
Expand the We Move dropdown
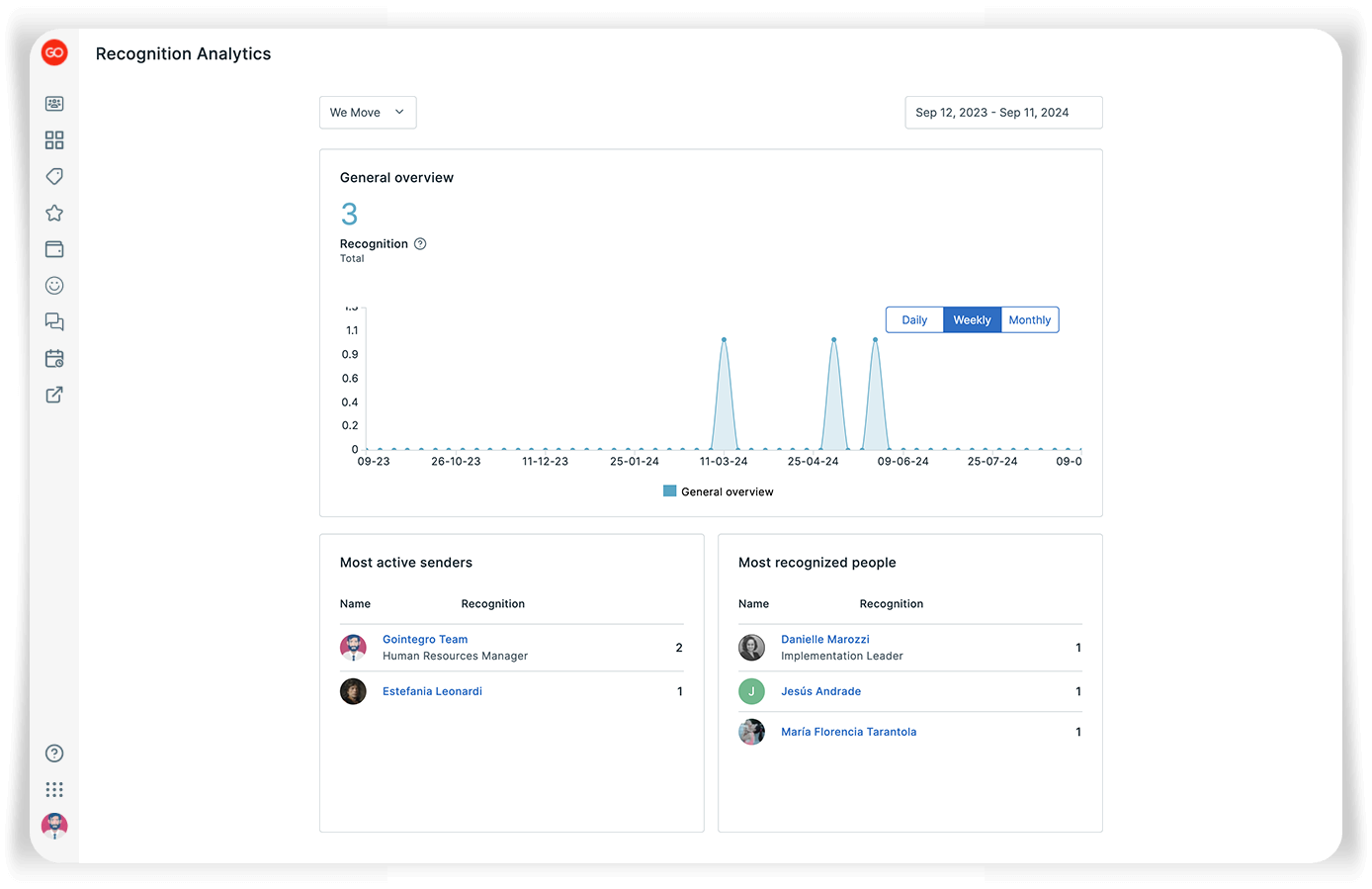coord(368,112)
